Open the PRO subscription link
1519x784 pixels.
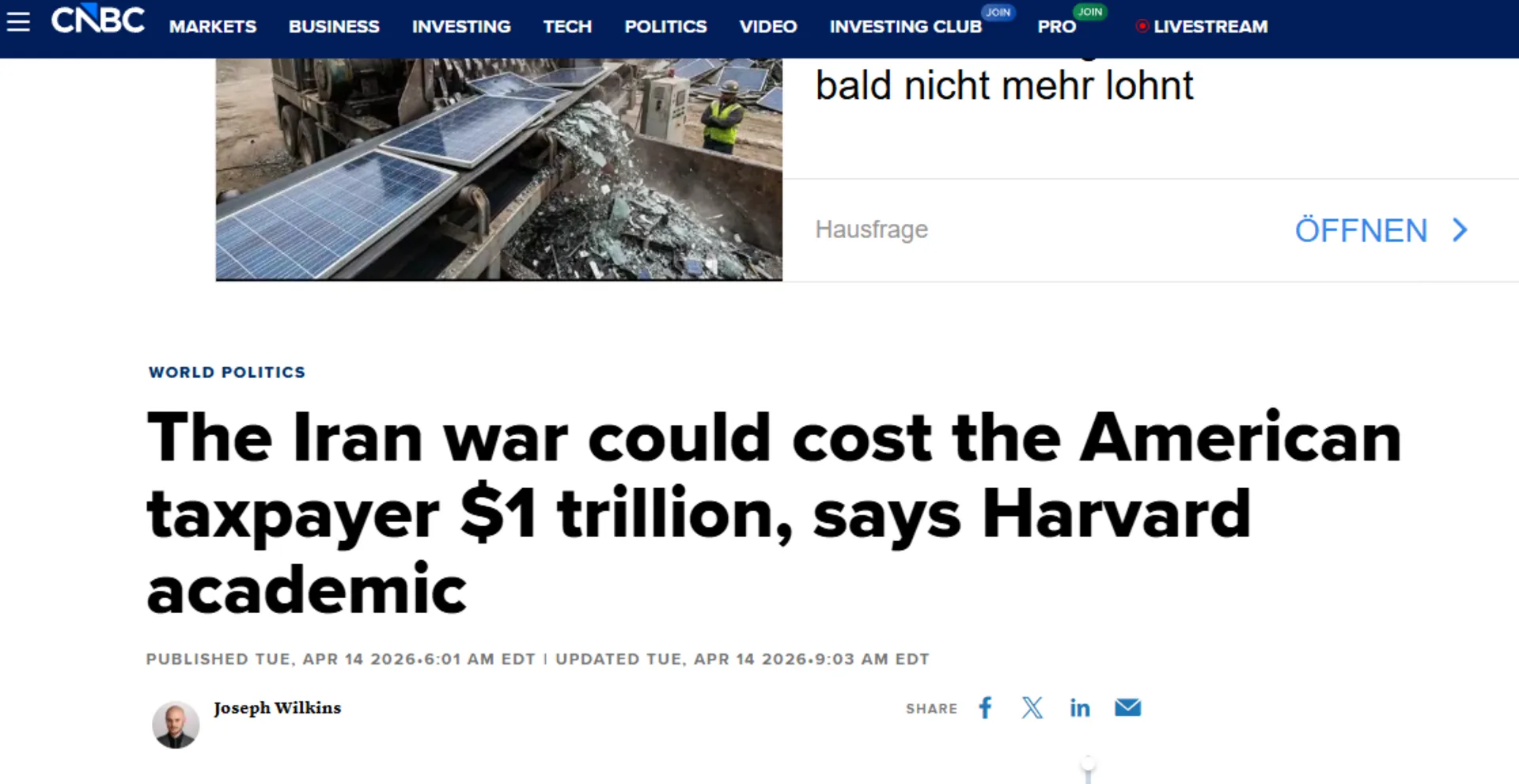coord(1057,26)
